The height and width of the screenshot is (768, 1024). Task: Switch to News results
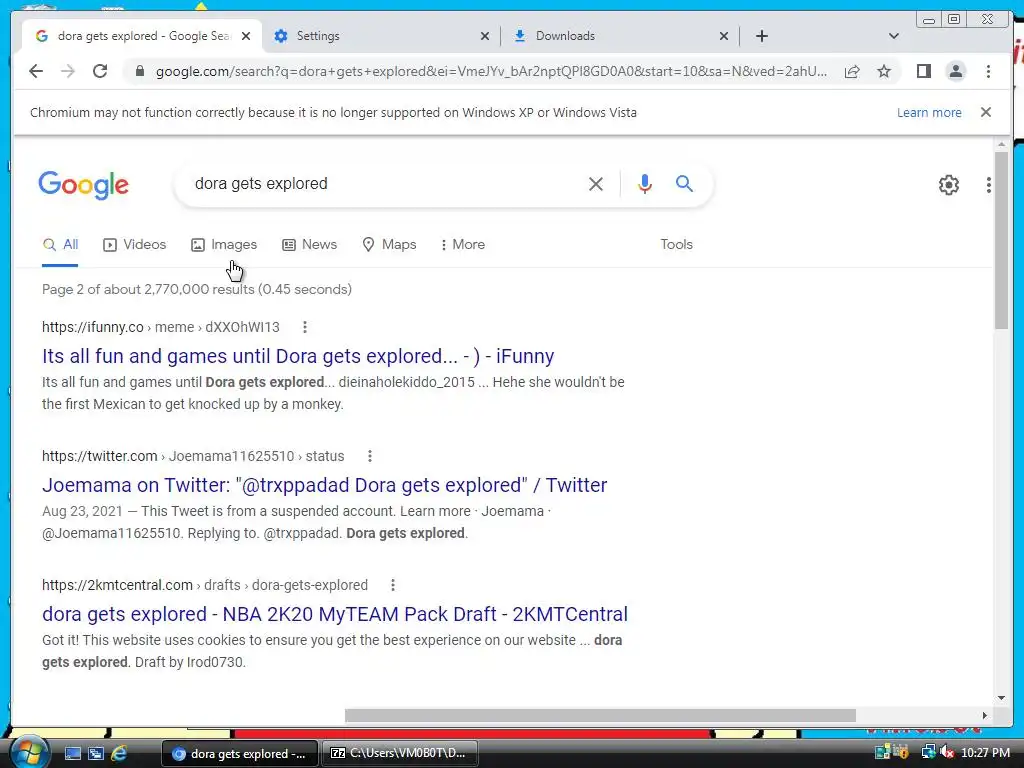310,244
